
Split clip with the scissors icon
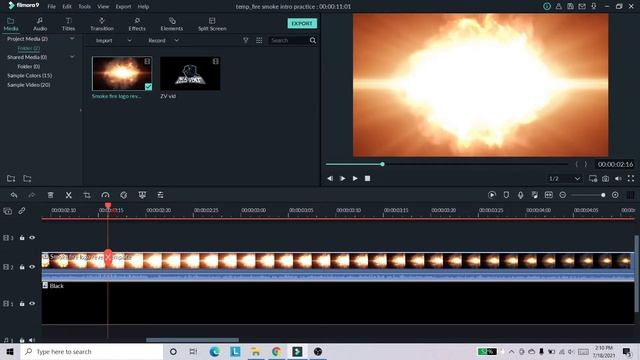tap(69, 195)
